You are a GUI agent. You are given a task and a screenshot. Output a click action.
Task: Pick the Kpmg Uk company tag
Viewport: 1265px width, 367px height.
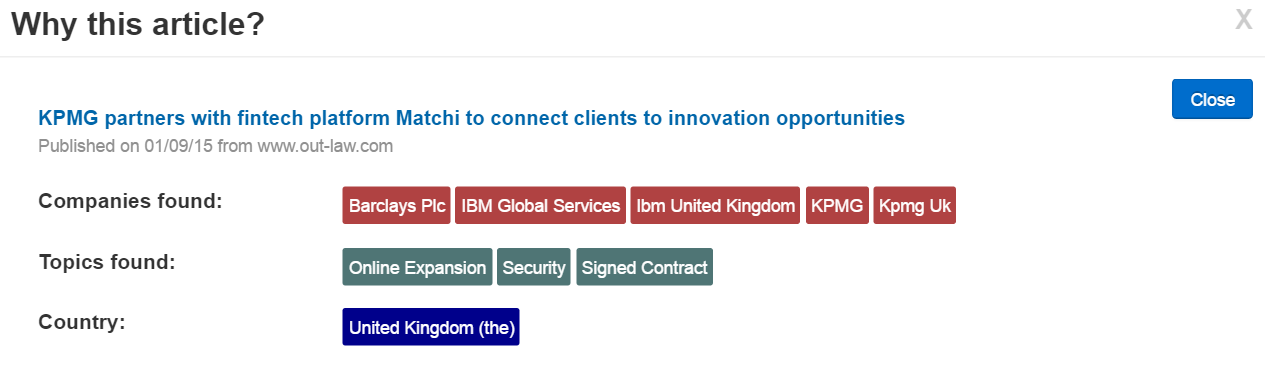(x=914, y=206)
